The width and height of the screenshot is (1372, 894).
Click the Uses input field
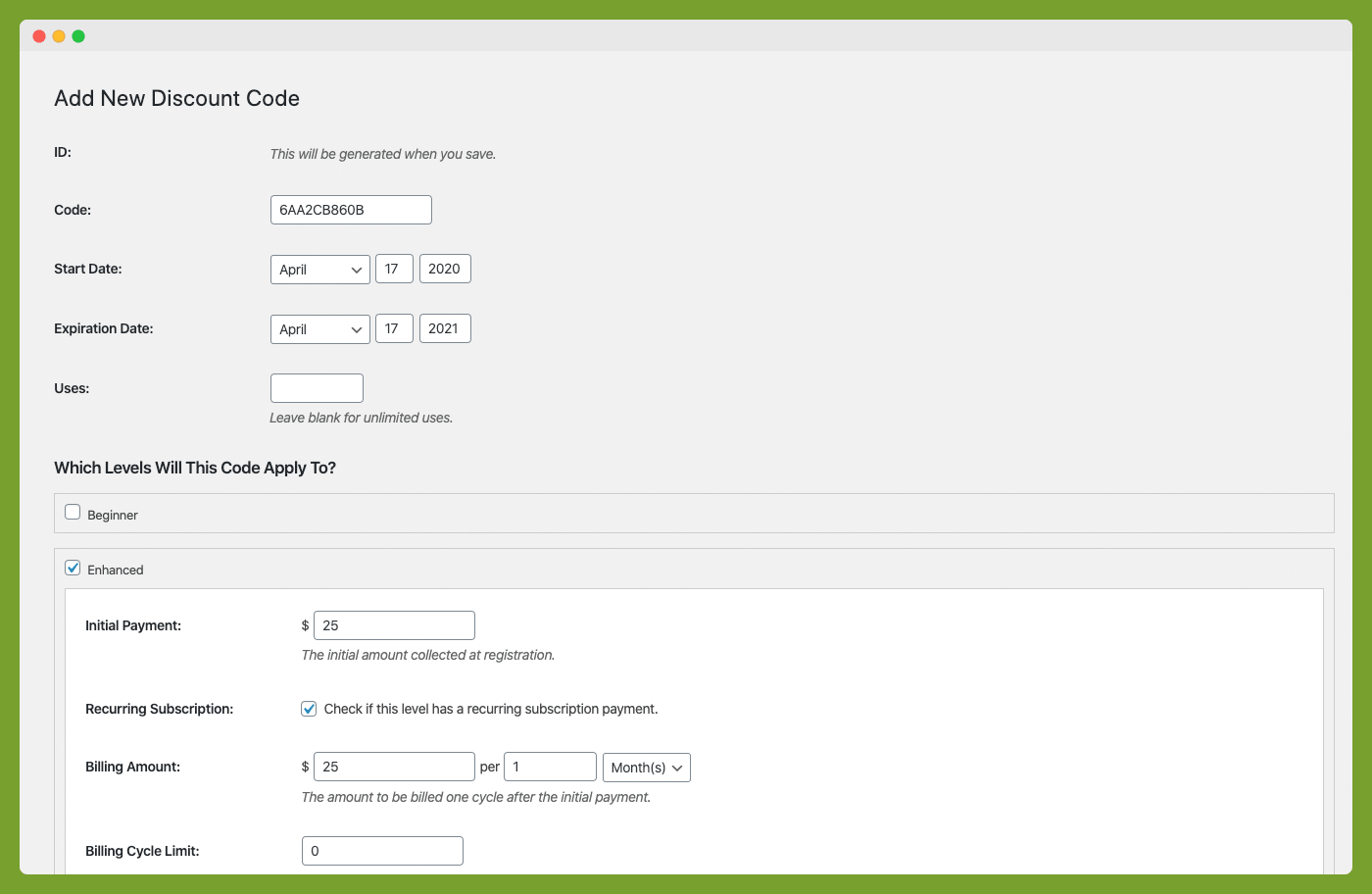point(316,387)
